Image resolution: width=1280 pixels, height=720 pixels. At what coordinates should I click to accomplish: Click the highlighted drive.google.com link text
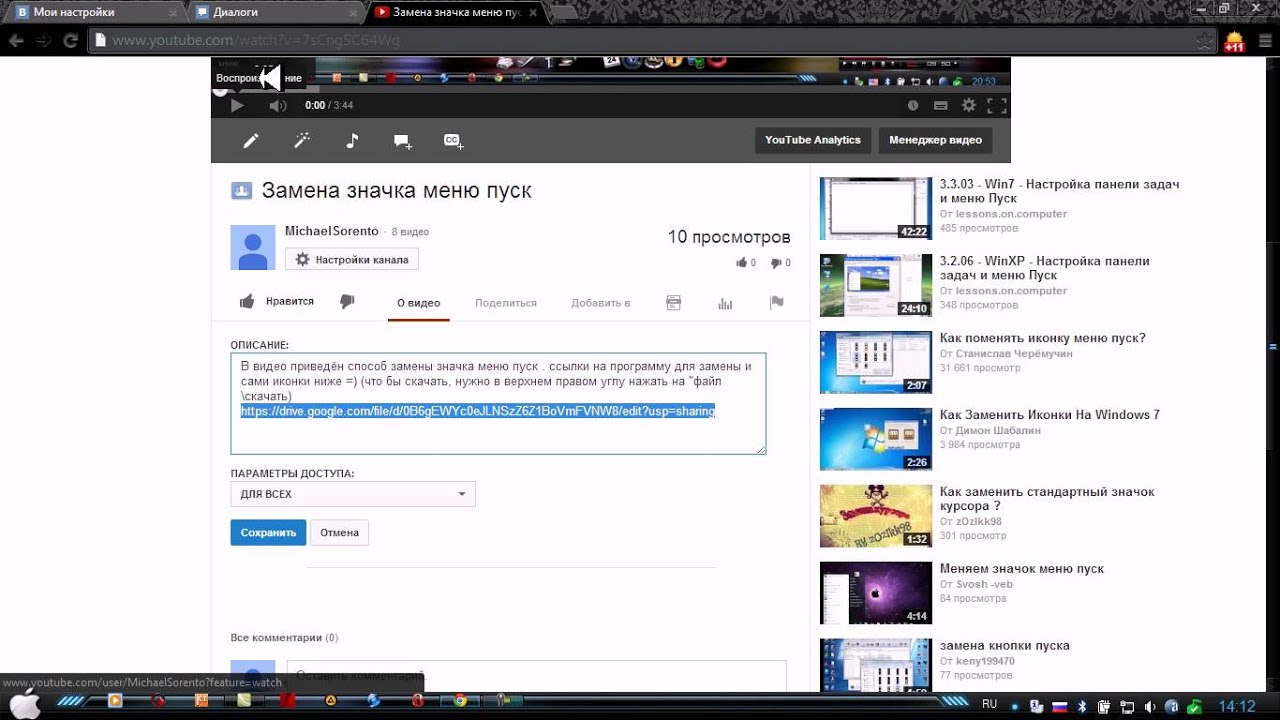tap(477, 411)
